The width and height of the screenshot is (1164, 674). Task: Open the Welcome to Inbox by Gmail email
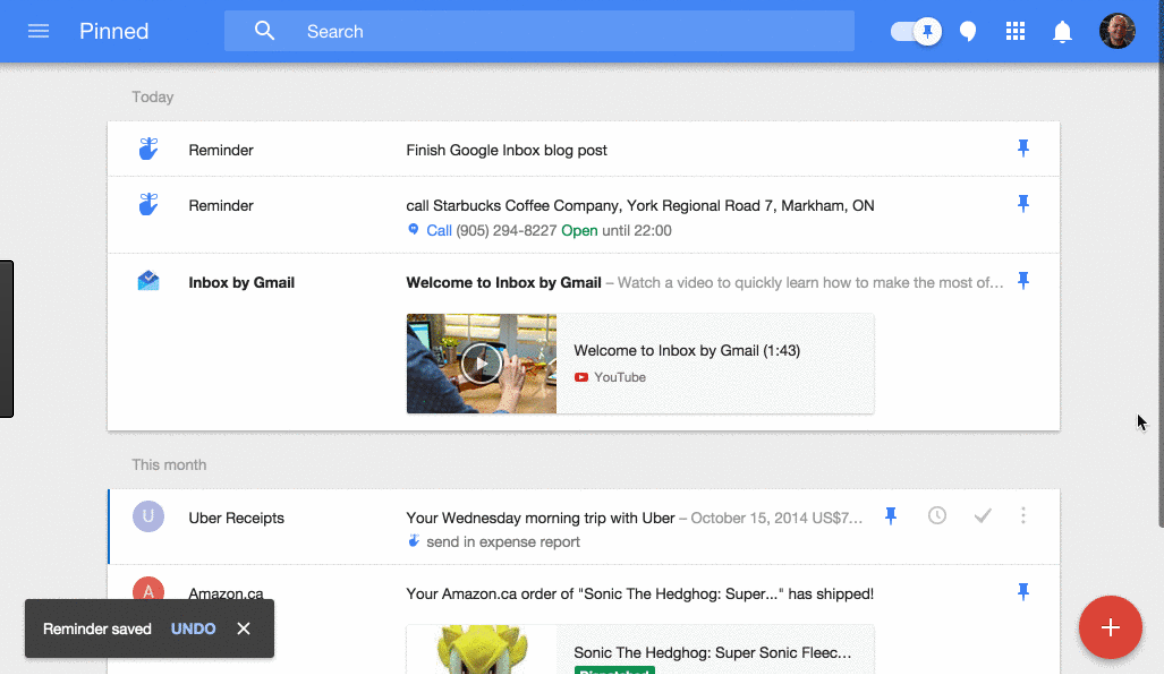click(x=583, y=342)
